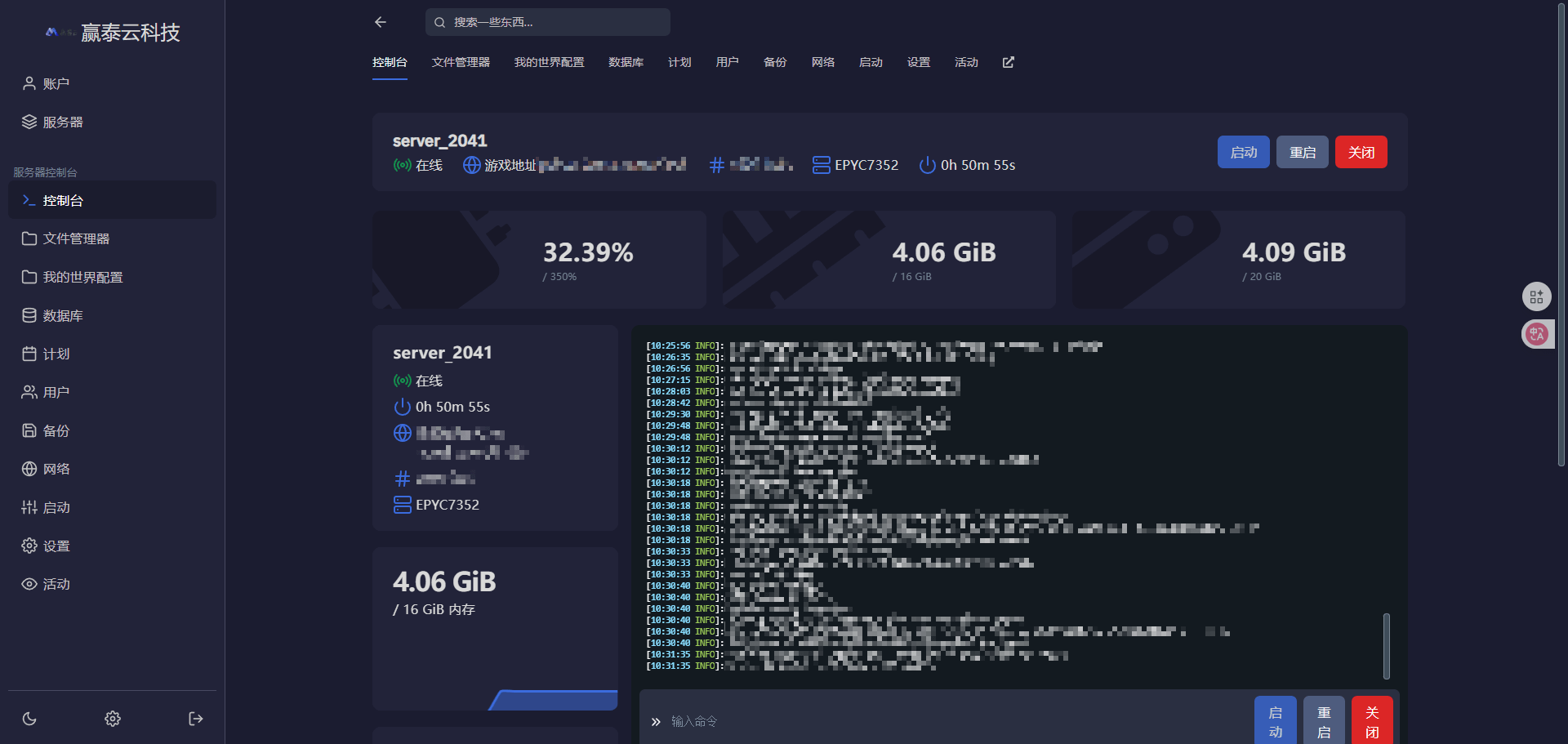Open 账户 in the sidebar

click(x=56, y=83)
